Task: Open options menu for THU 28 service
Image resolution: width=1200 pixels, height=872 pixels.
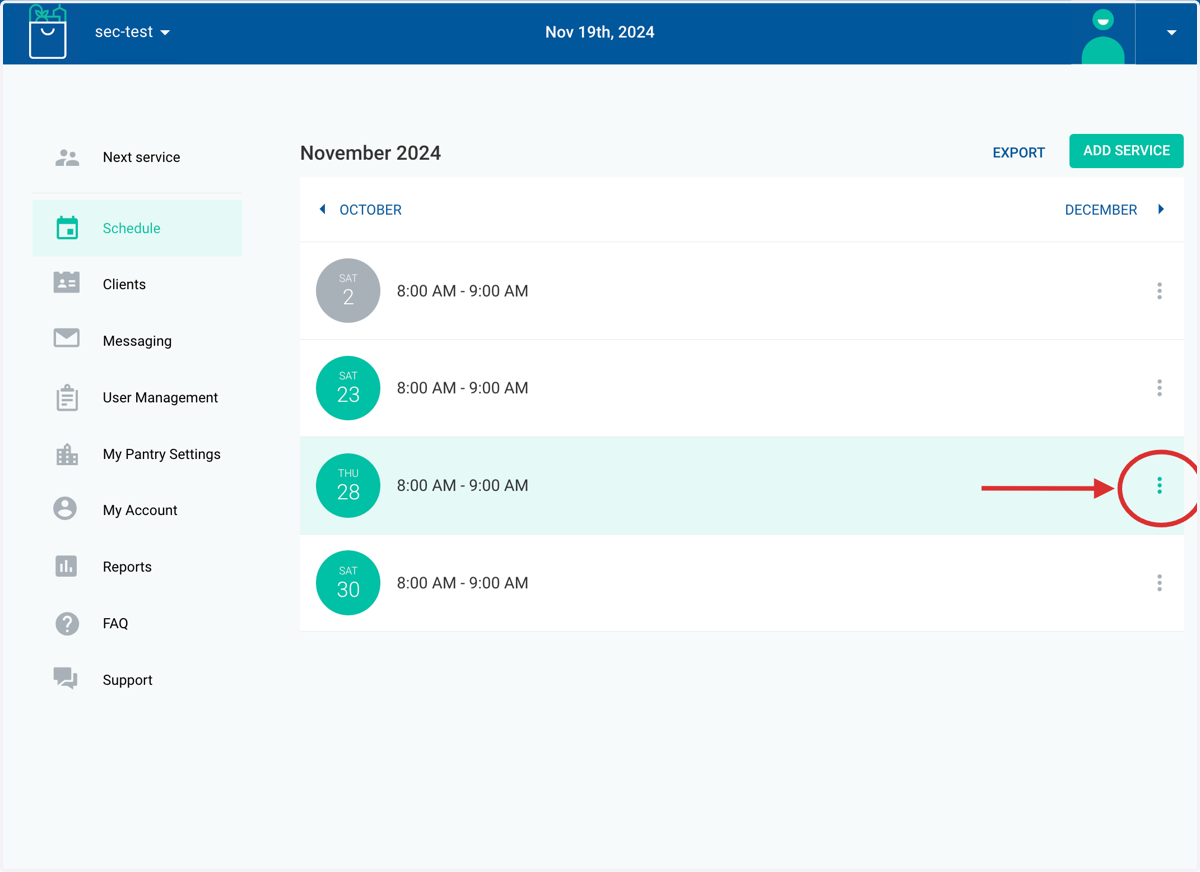Action: [x=1159, y=485]
